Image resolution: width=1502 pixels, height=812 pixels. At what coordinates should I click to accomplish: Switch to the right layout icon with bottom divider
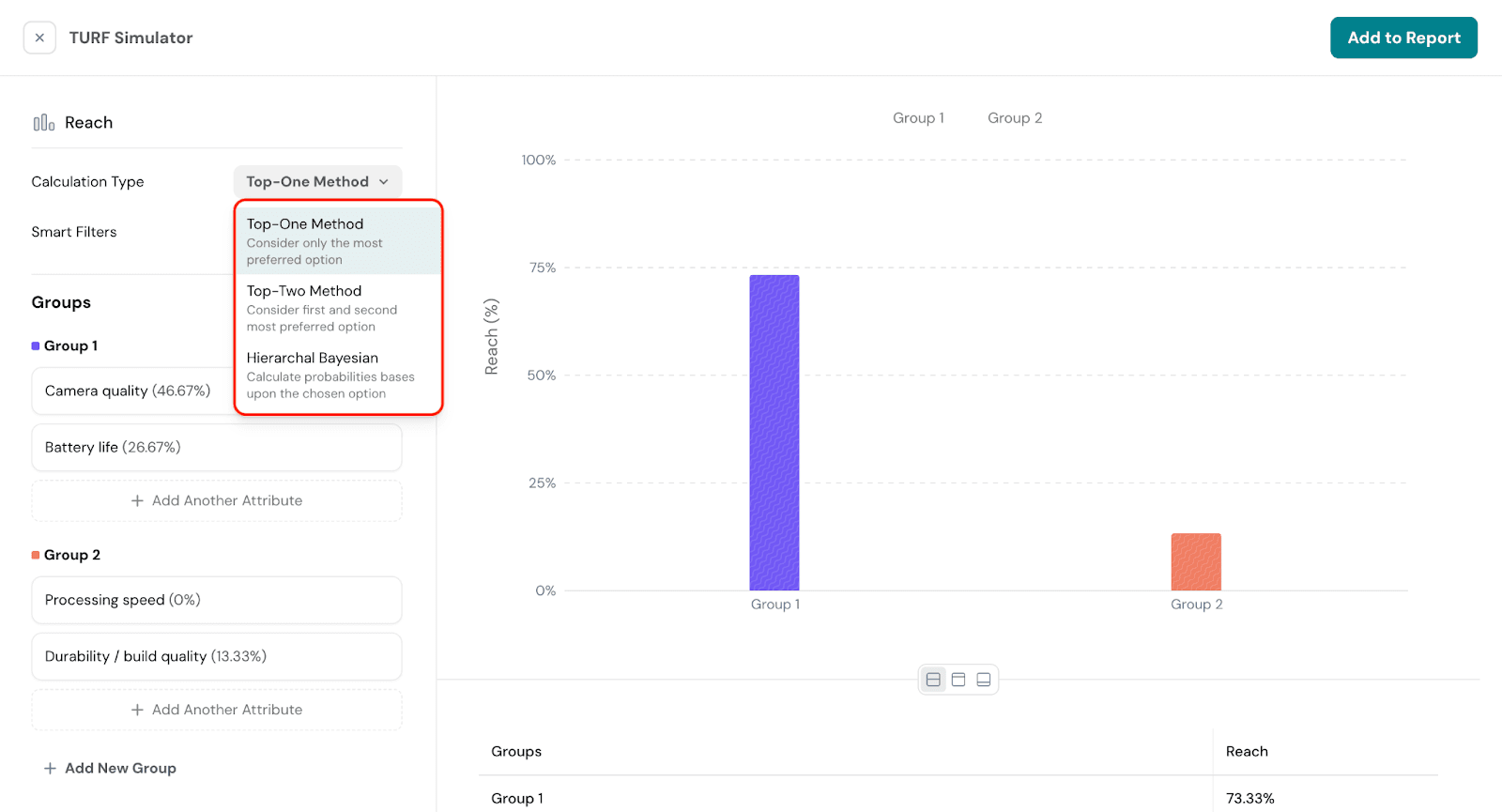pos(984,680)
